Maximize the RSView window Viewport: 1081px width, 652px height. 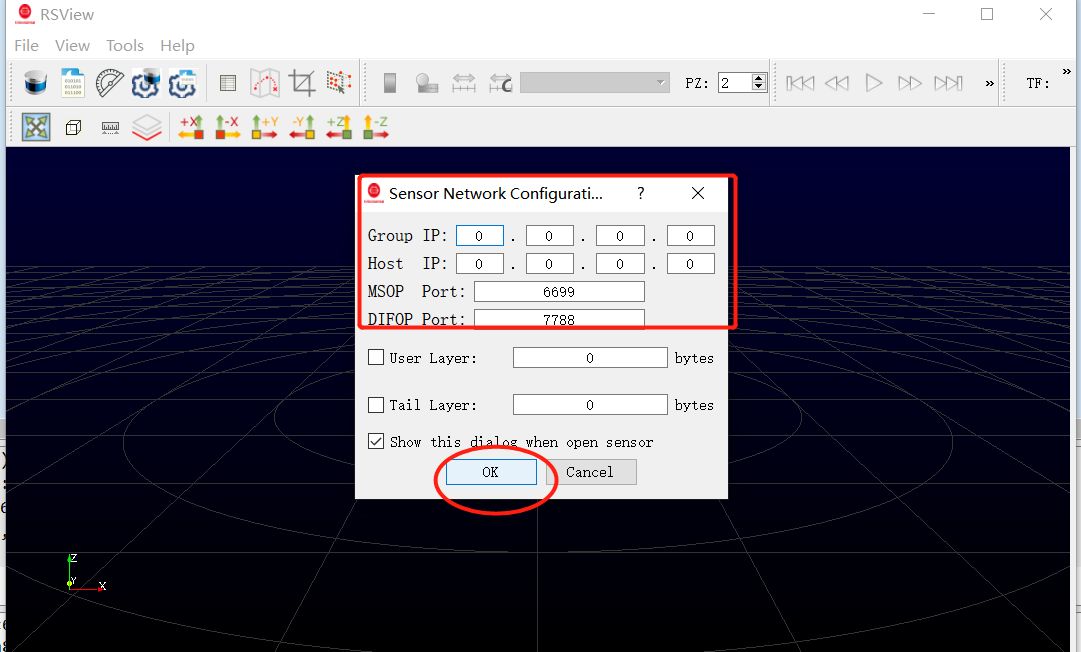tap(987, 14)
